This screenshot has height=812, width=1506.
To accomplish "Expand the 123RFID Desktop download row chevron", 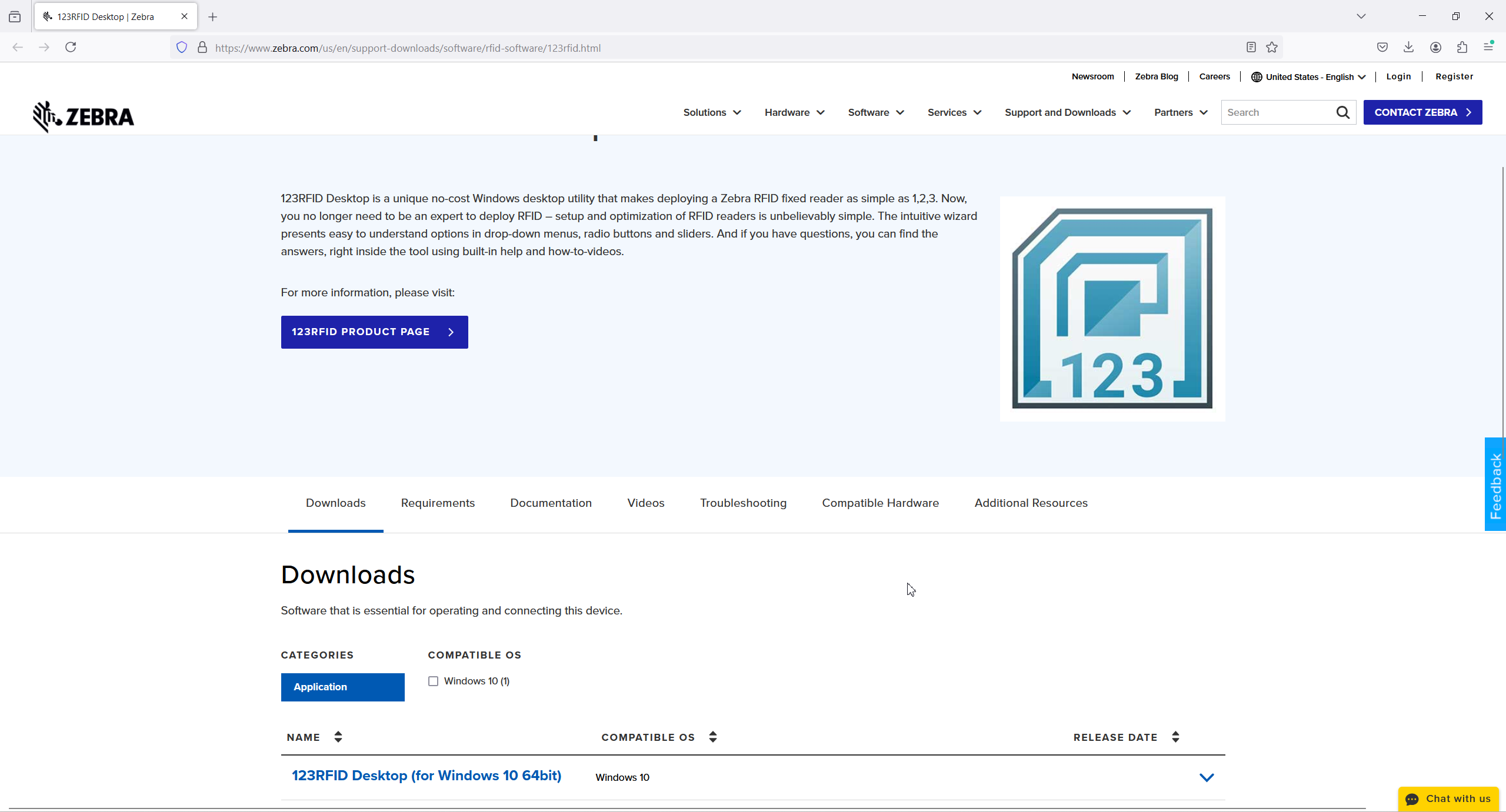I will coord(1207,777).
